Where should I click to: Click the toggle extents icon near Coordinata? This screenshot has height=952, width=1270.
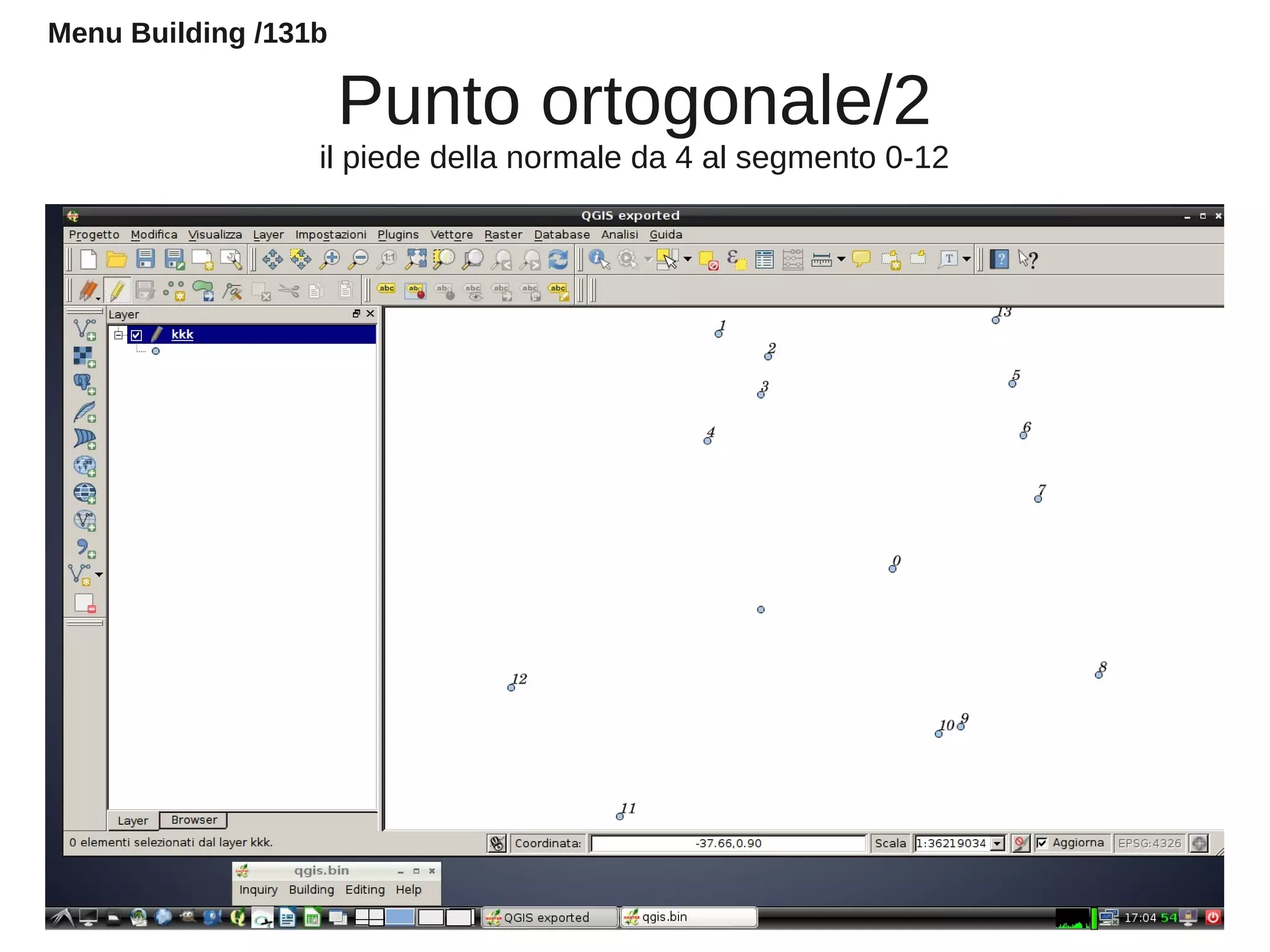point(497,843)
